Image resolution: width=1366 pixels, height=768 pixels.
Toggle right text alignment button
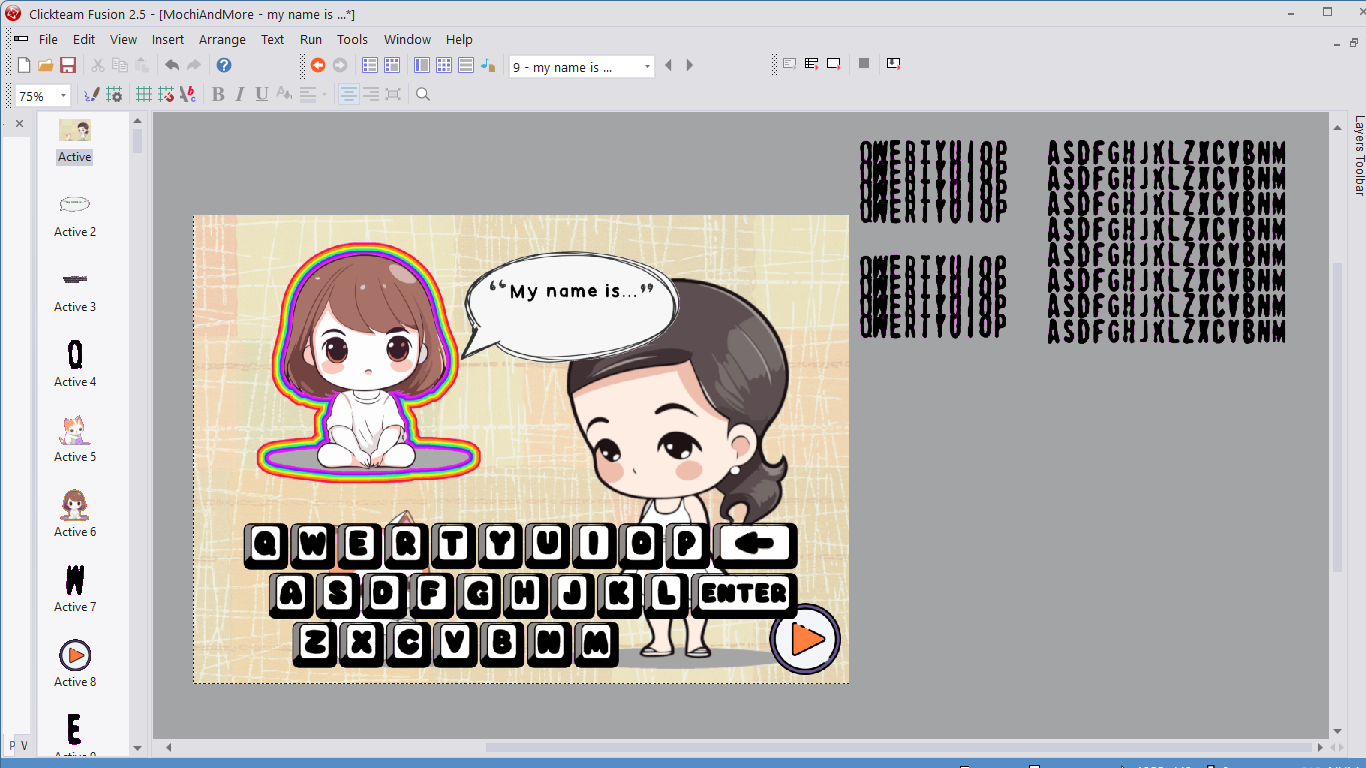click(x=371, y=94)
